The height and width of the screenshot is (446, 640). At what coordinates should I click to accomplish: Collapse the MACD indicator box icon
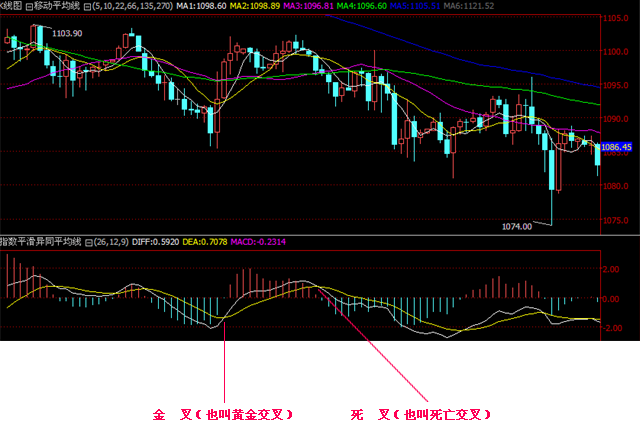tap(88, 242)
